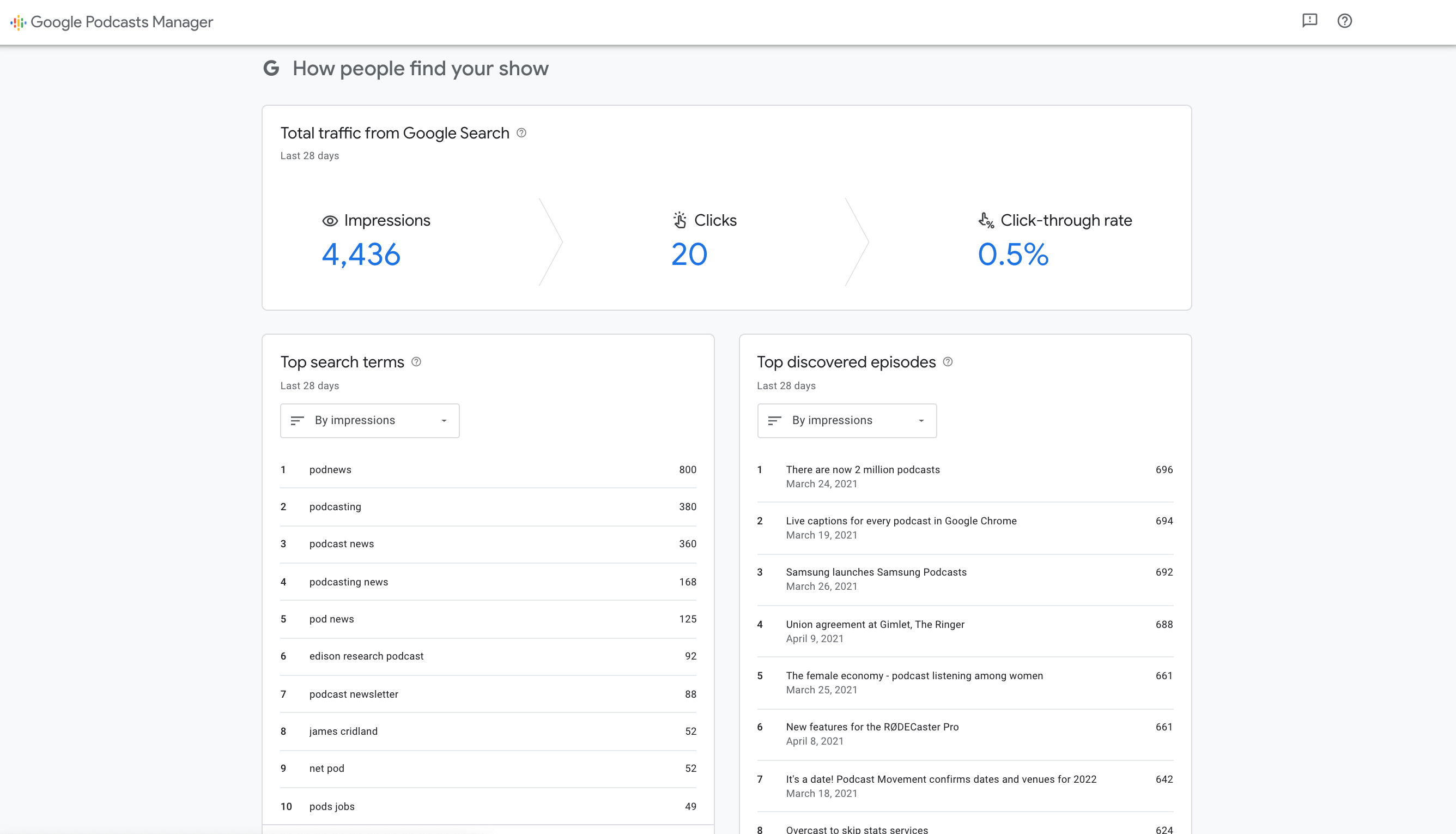Viewport: 1456px width, 834px height.
Task: Click the help icon next to Total traffic from Google Search
Action: tap(521, 134)
